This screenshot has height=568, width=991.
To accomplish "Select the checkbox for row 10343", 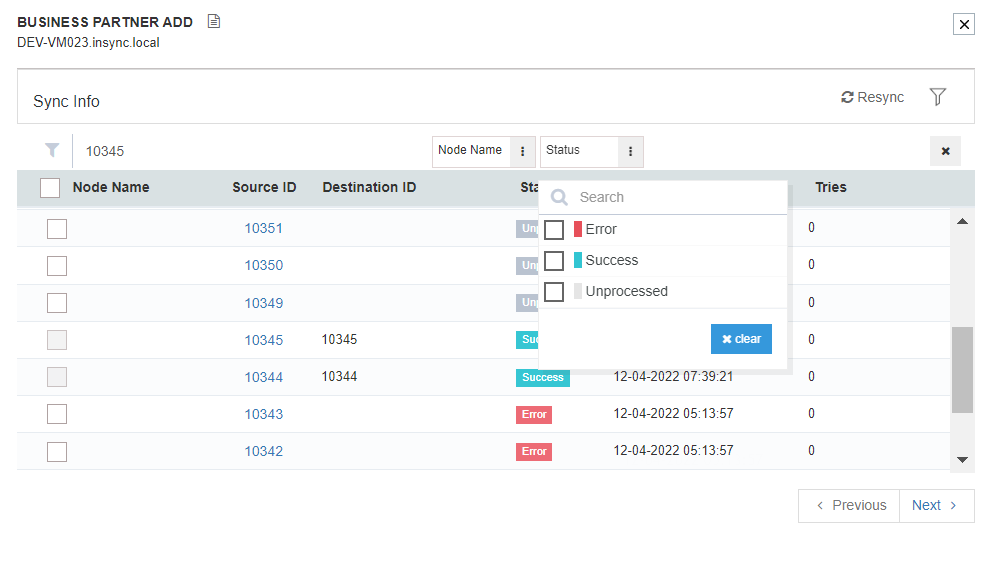I will [57, 414].
